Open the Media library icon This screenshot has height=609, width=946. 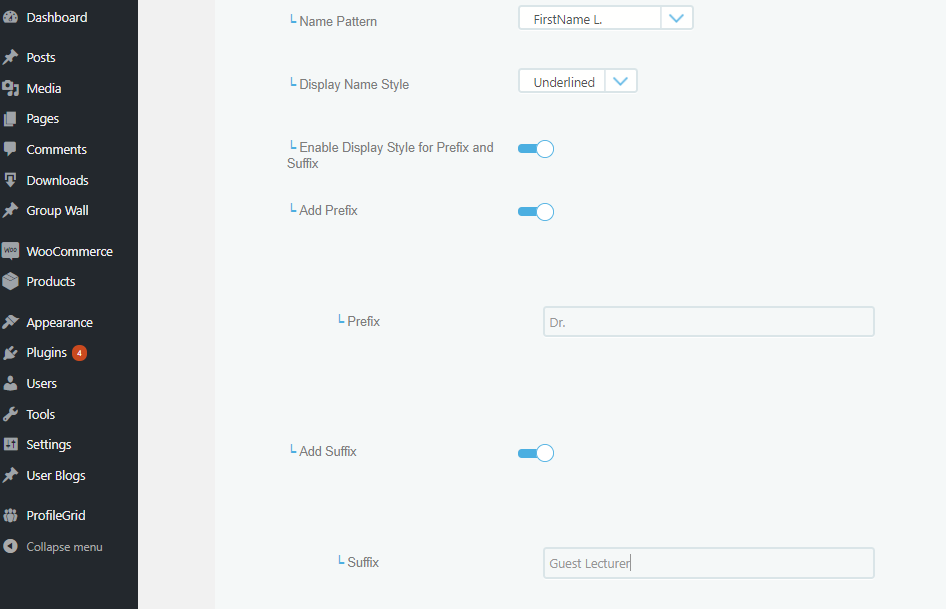click(x=14, y=88)
